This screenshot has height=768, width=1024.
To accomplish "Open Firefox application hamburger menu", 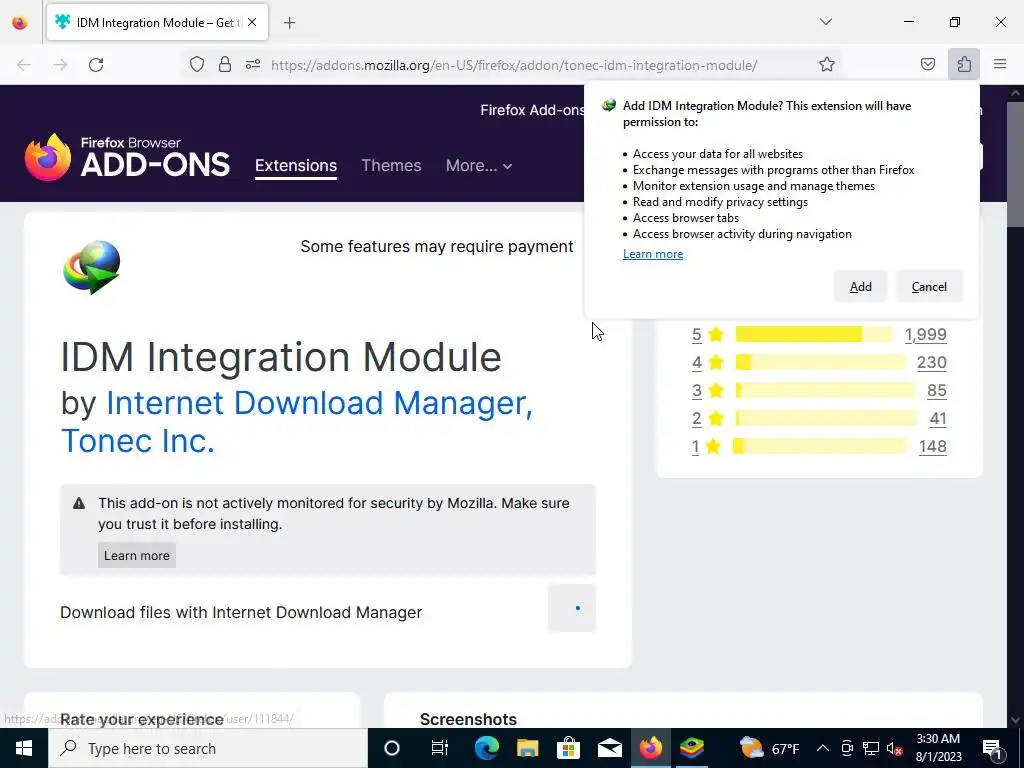I will click(1000, 65).
